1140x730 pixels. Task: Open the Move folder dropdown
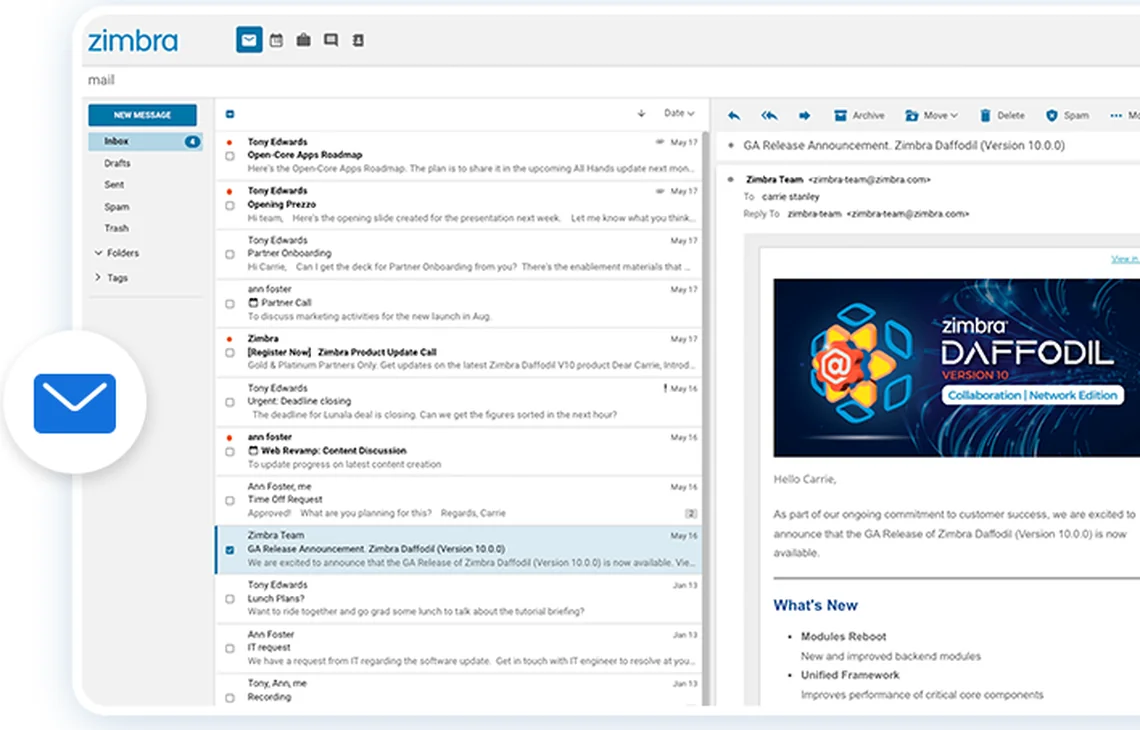[931, 116]
